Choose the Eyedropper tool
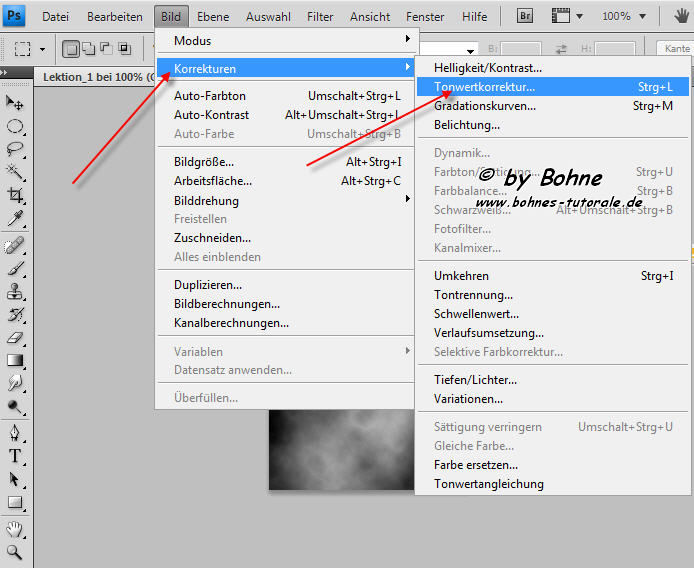 [x=15, y=219]
